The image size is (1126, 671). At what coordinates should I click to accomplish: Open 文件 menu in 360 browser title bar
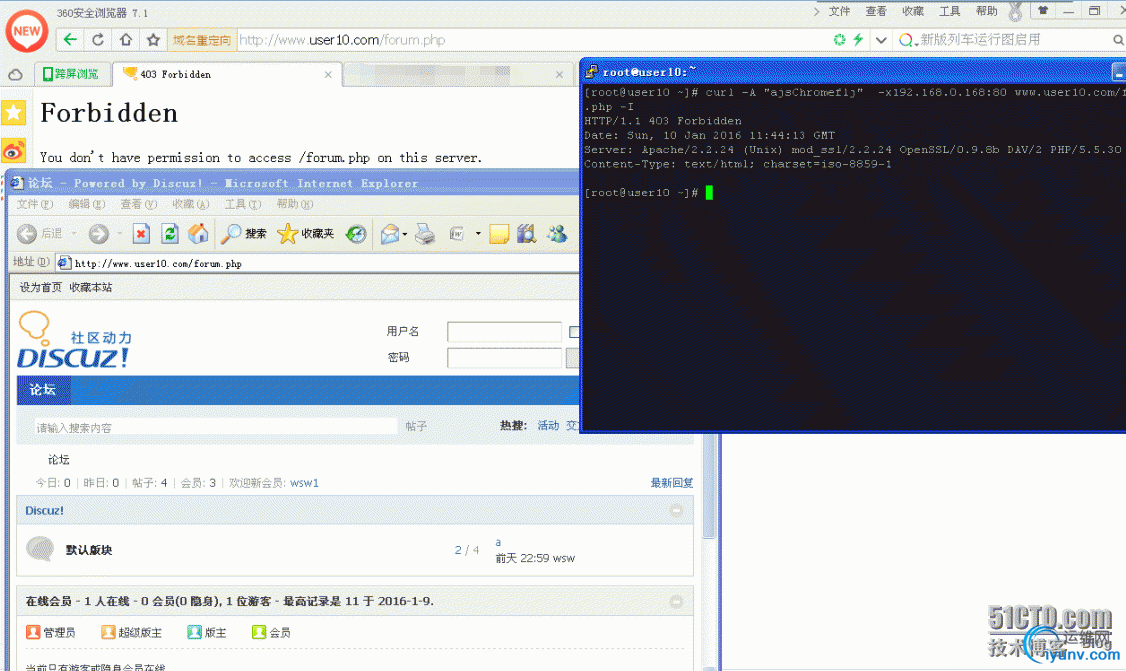coord(839,11)
